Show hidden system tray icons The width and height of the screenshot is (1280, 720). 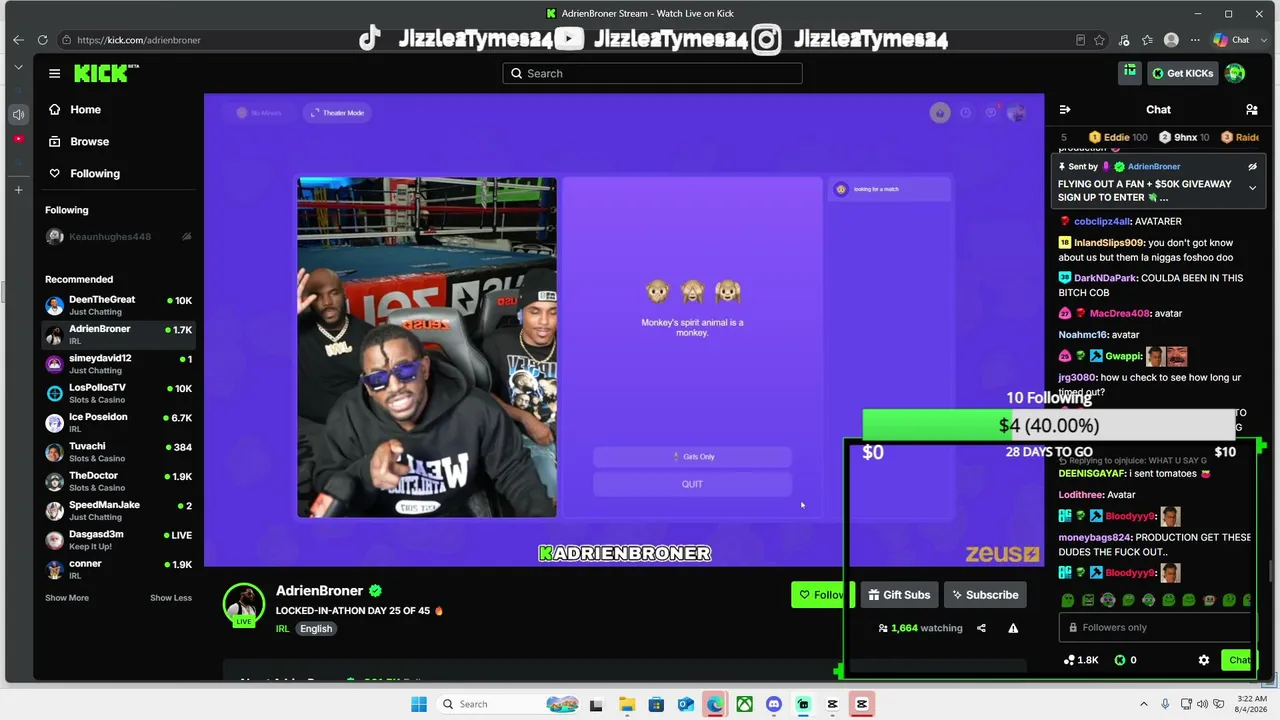tap(1144, 704)
